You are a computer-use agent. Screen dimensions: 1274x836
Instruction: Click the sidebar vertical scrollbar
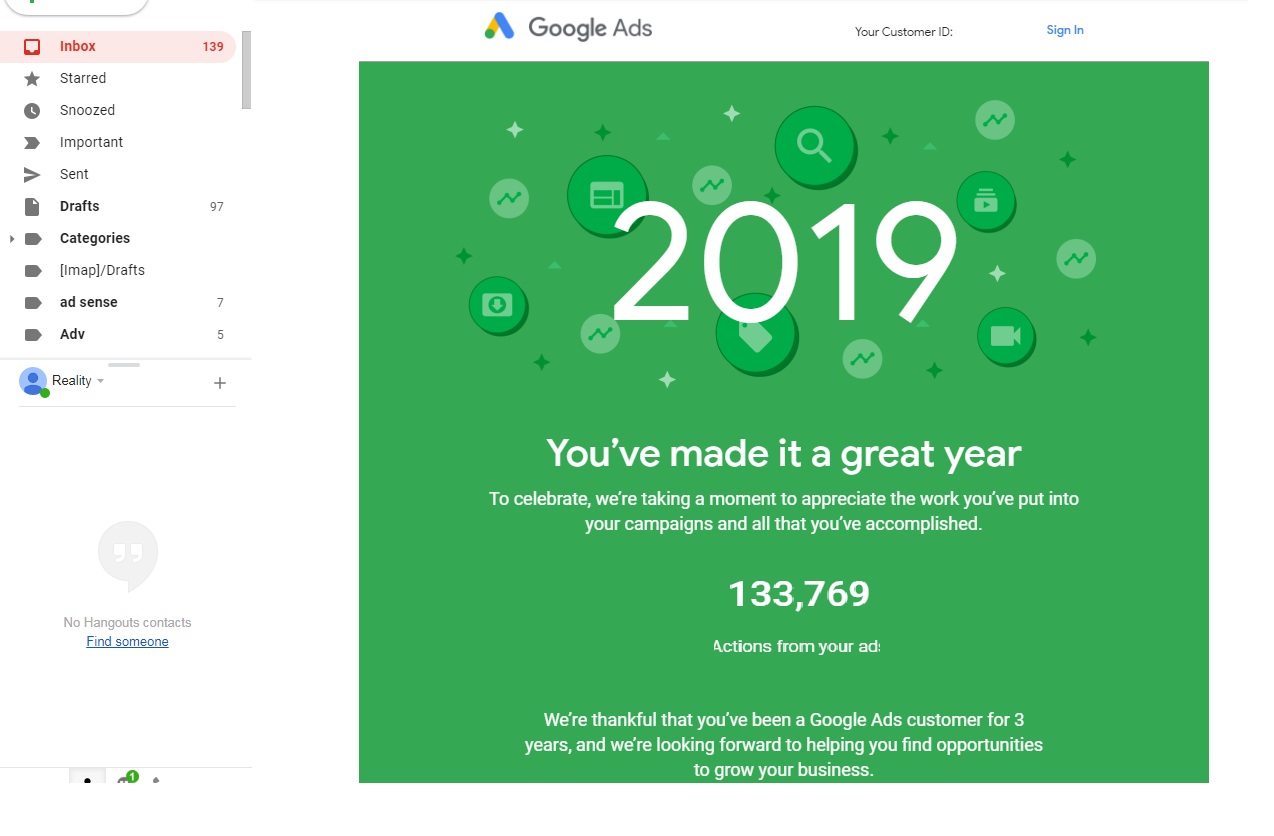point(246,70)
